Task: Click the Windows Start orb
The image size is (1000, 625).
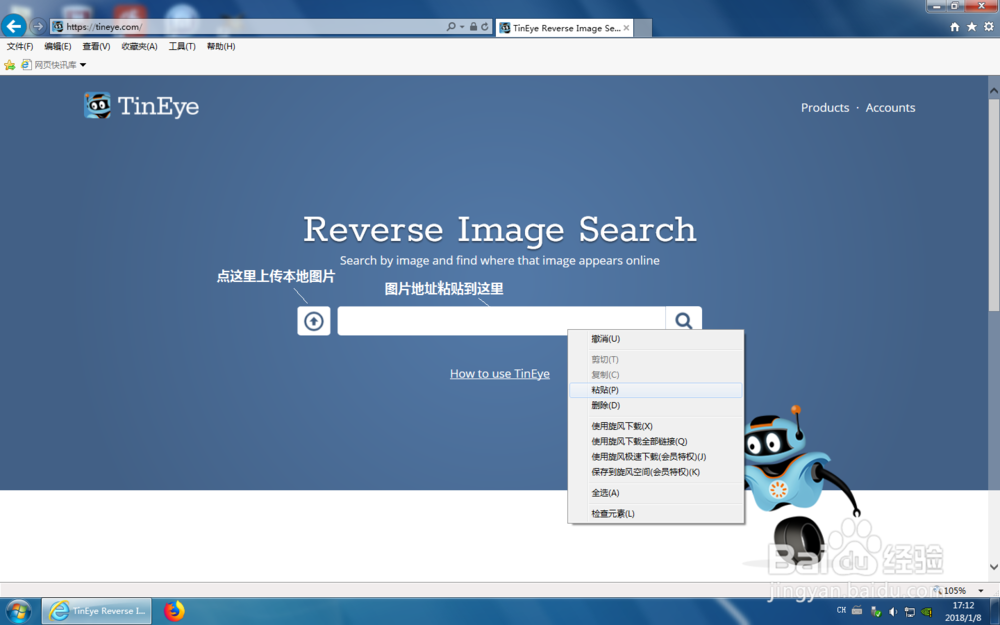Action: 18,611
